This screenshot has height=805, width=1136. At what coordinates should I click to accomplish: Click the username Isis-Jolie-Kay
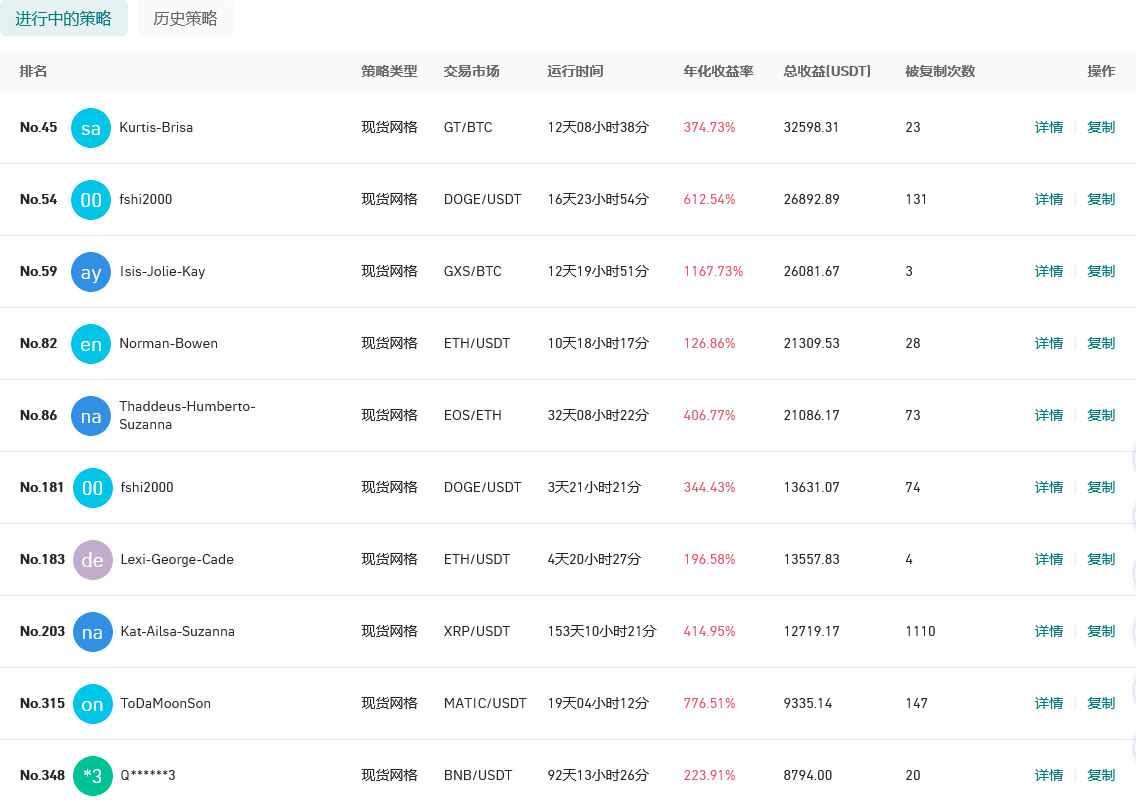tap(162, 272)
